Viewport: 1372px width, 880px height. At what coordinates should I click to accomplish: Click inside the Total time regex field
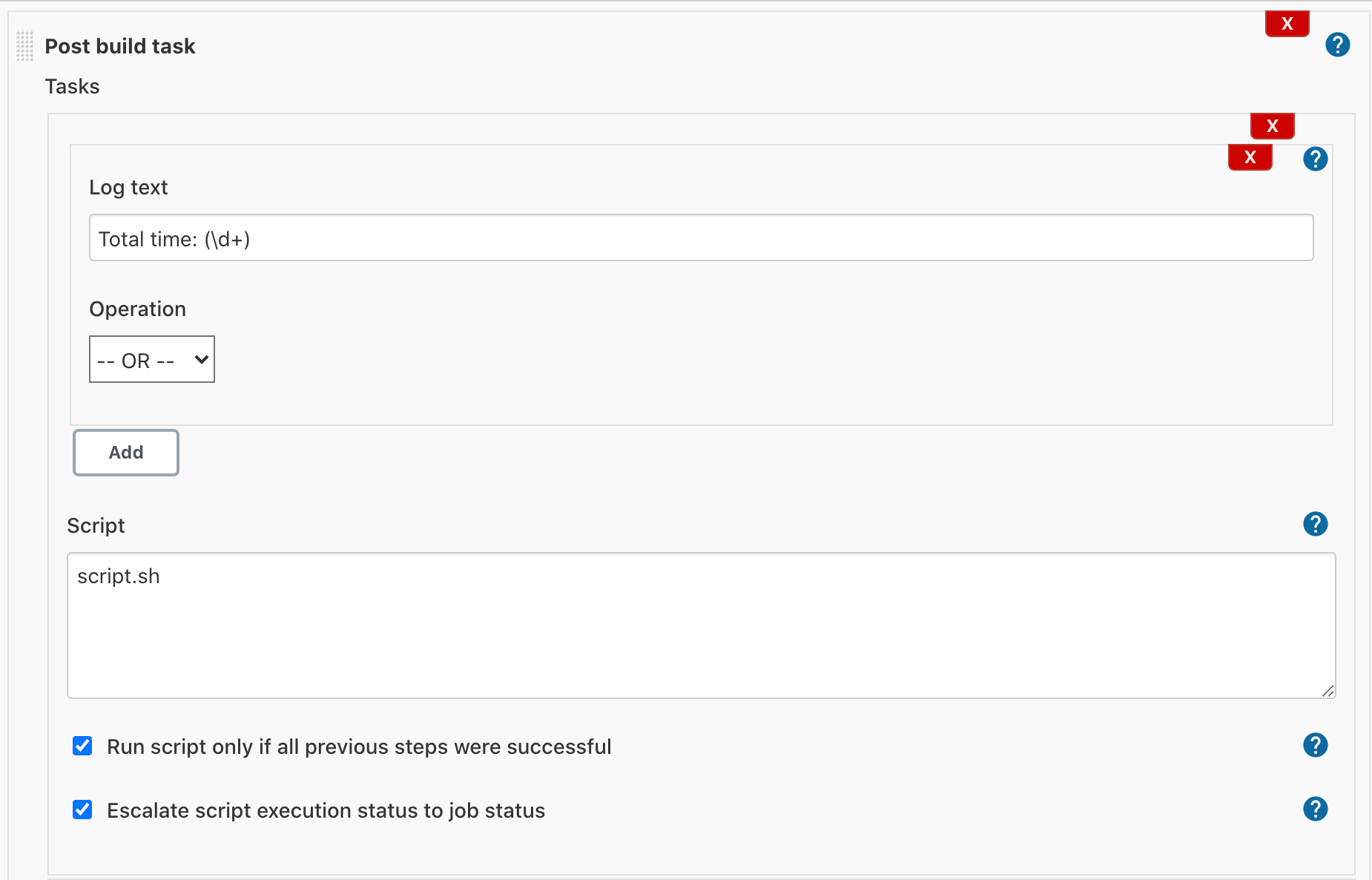point(667,237)
